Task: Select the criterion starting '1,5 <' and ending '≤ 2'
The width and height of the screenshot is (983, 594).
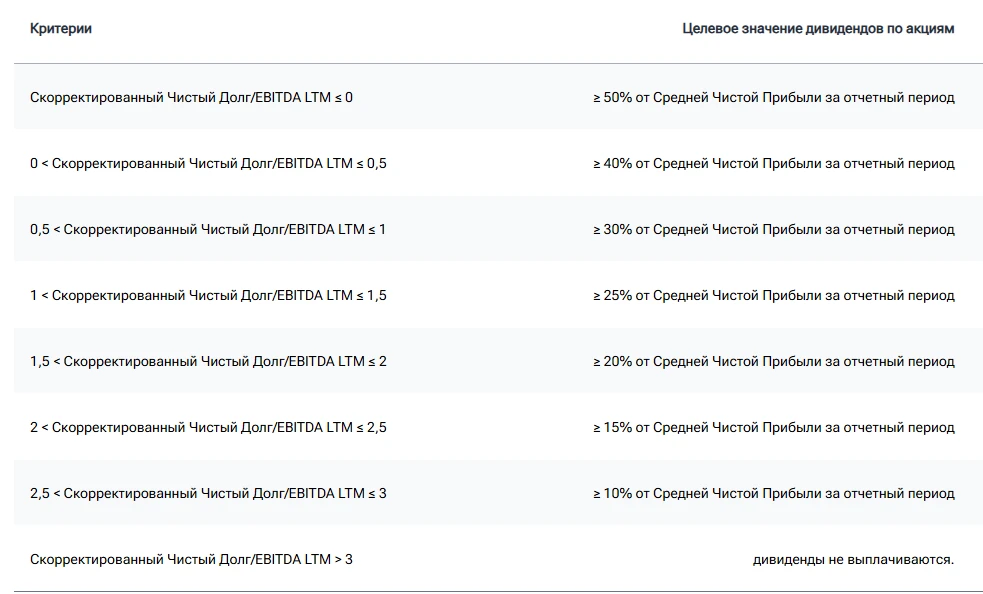Action: (208, 361)
